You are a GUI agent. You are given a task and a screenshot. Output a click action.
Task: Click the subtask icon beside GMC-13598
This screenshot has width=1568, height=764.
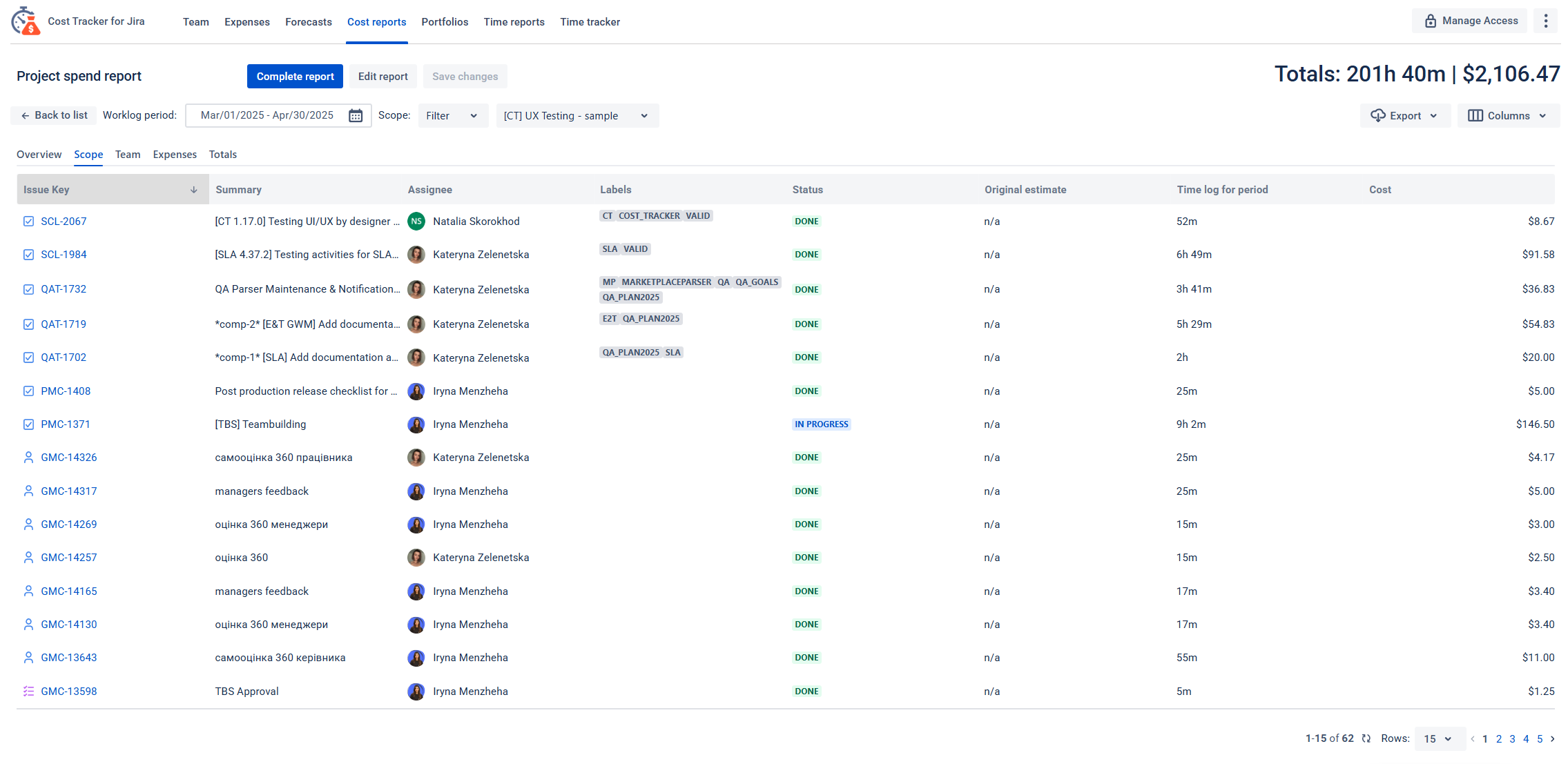click(x=28, y=692)
